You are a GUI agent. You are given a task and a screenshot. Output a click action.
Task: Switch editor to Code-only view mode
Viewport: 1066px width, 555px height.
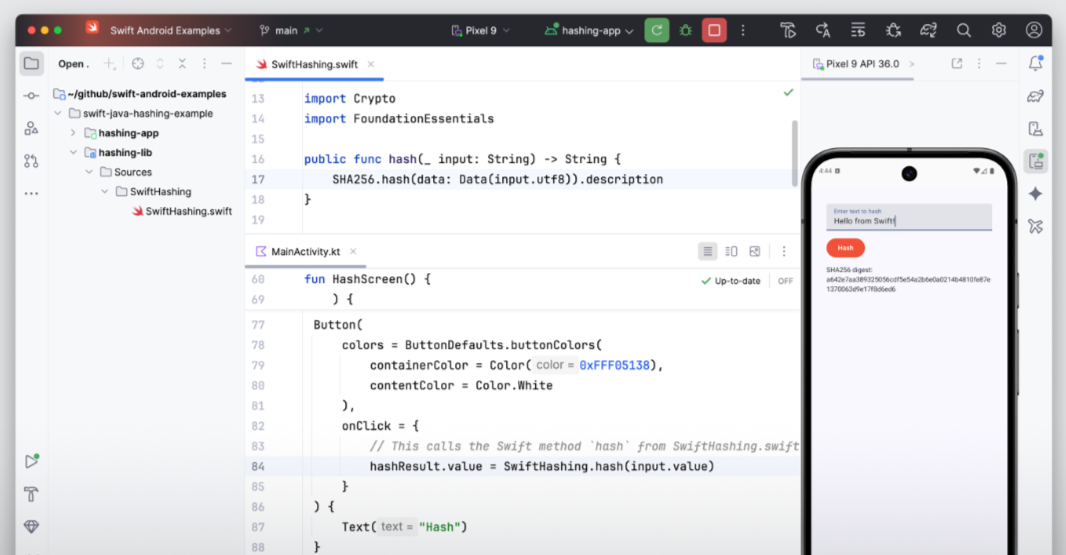click(707, 252)
